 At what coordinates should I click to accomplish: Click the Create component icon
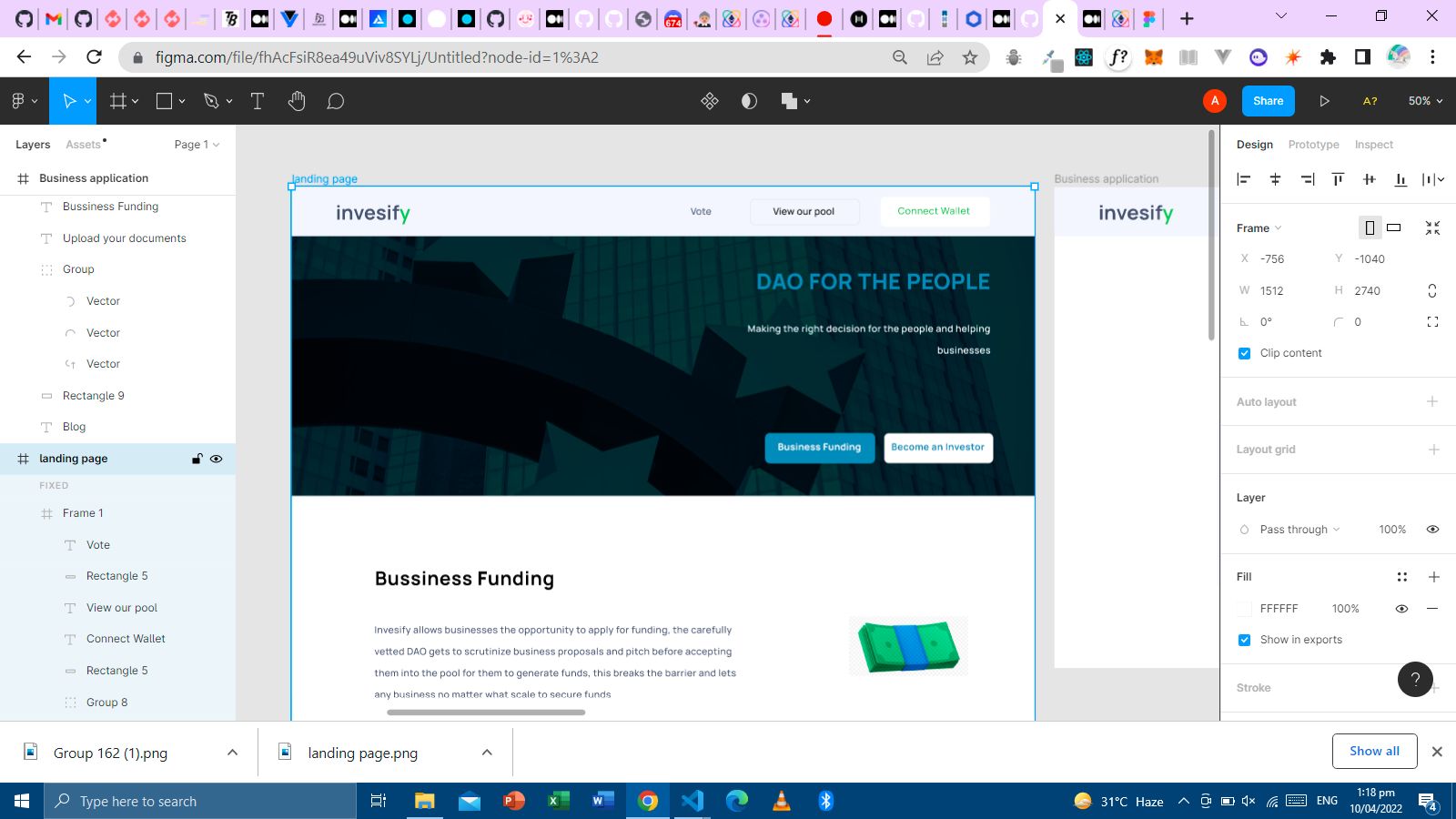710,101
